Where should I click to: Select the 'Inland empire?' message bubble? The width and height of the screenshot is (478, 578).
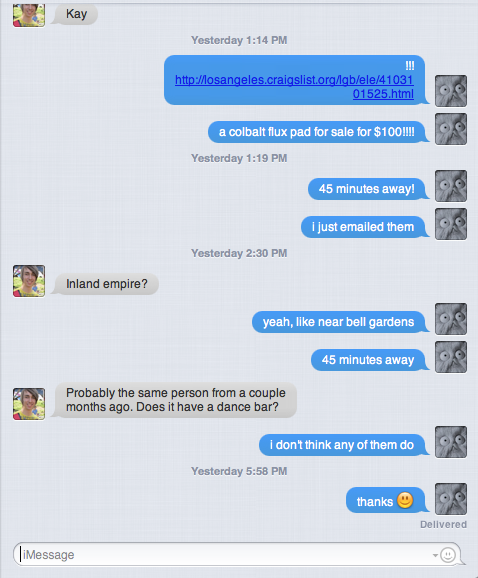coord(106,284)
